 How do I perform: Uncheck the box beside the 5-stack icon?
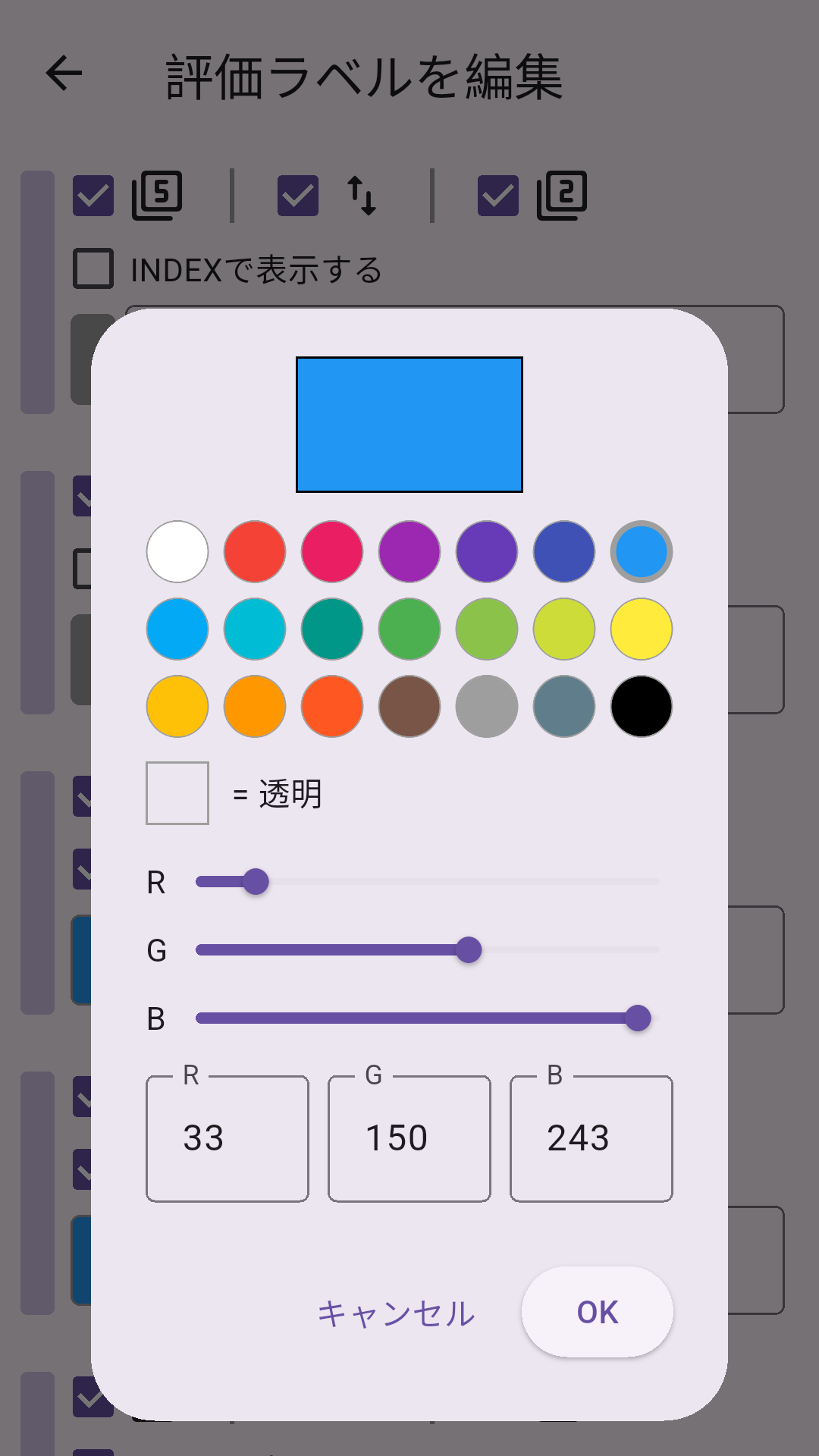tap(93, 196)
